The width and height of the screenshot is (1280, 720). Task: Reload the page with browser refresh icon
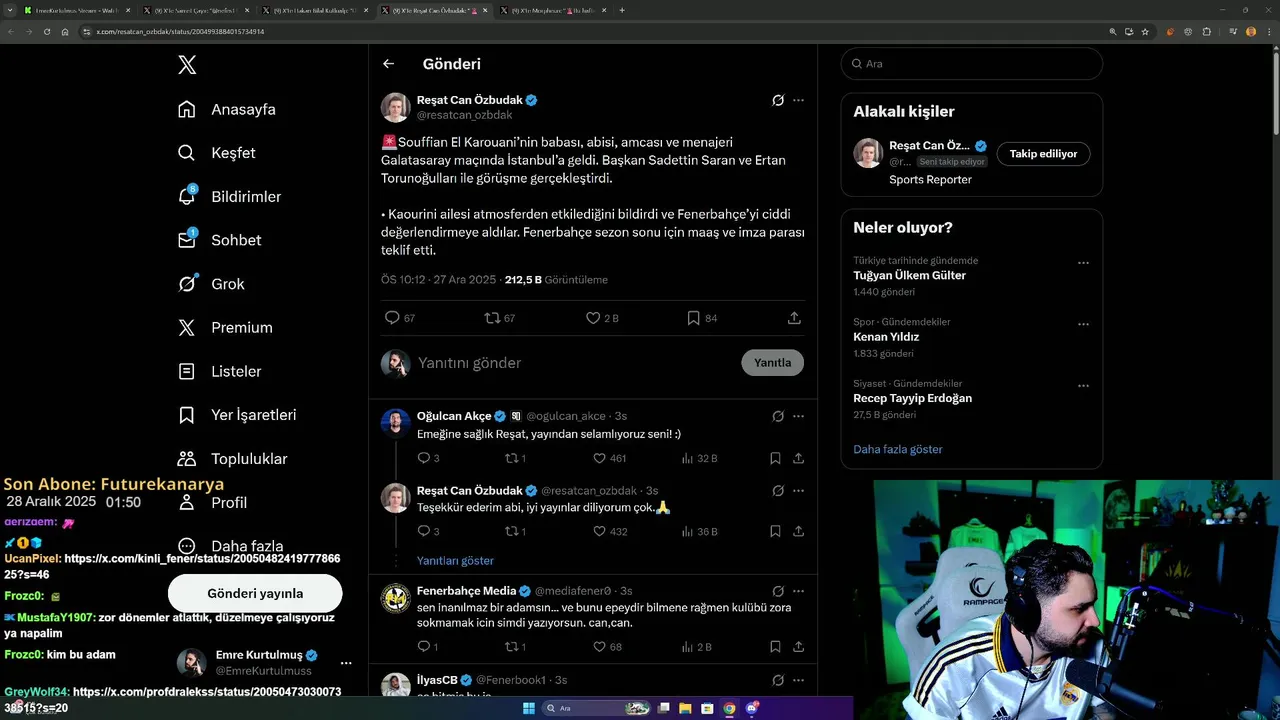pyautogui.click(x=46, y=32)
